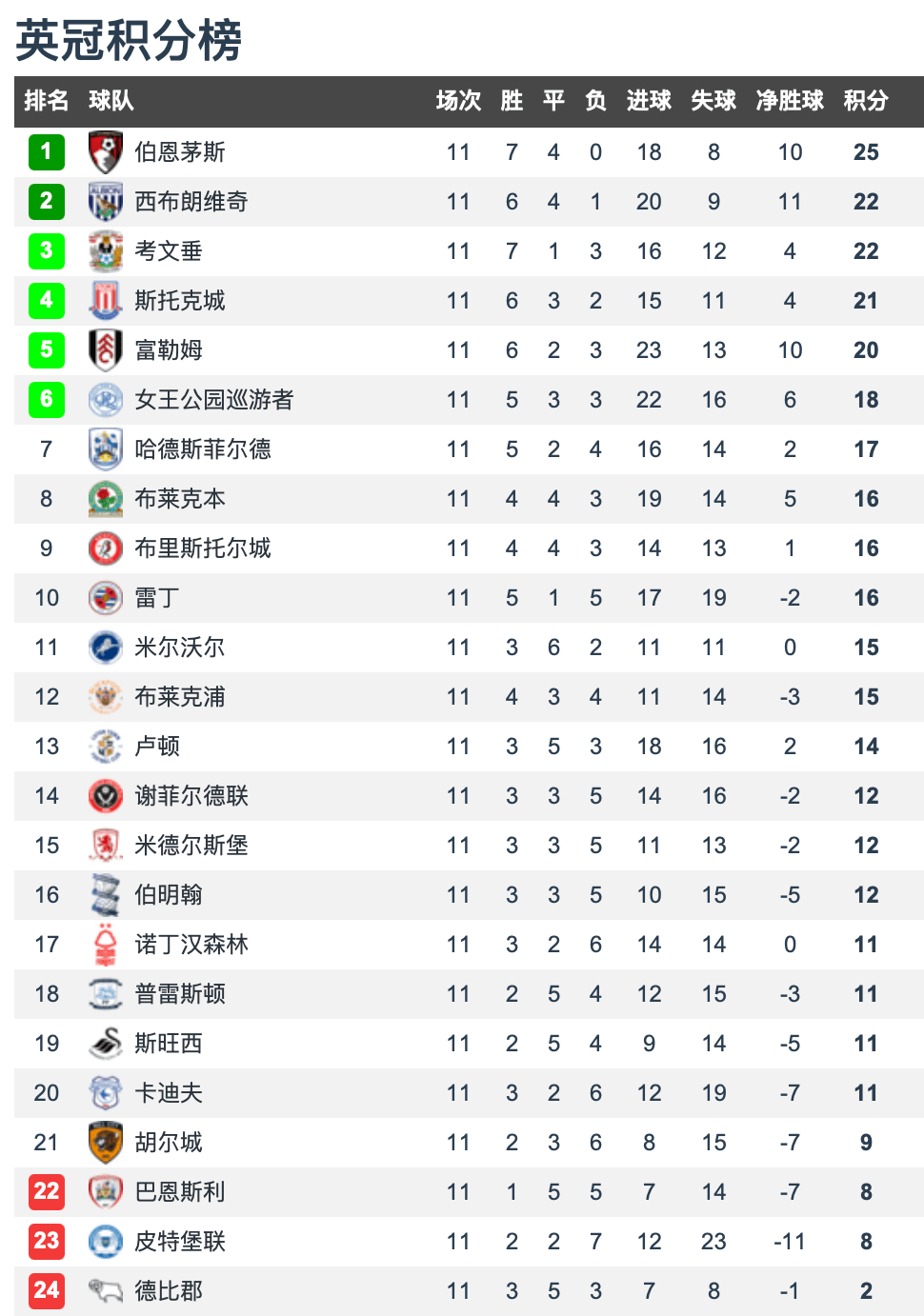Click the Coventry (考文垂) club badge

pyautogui.click(x=106, y=251)
